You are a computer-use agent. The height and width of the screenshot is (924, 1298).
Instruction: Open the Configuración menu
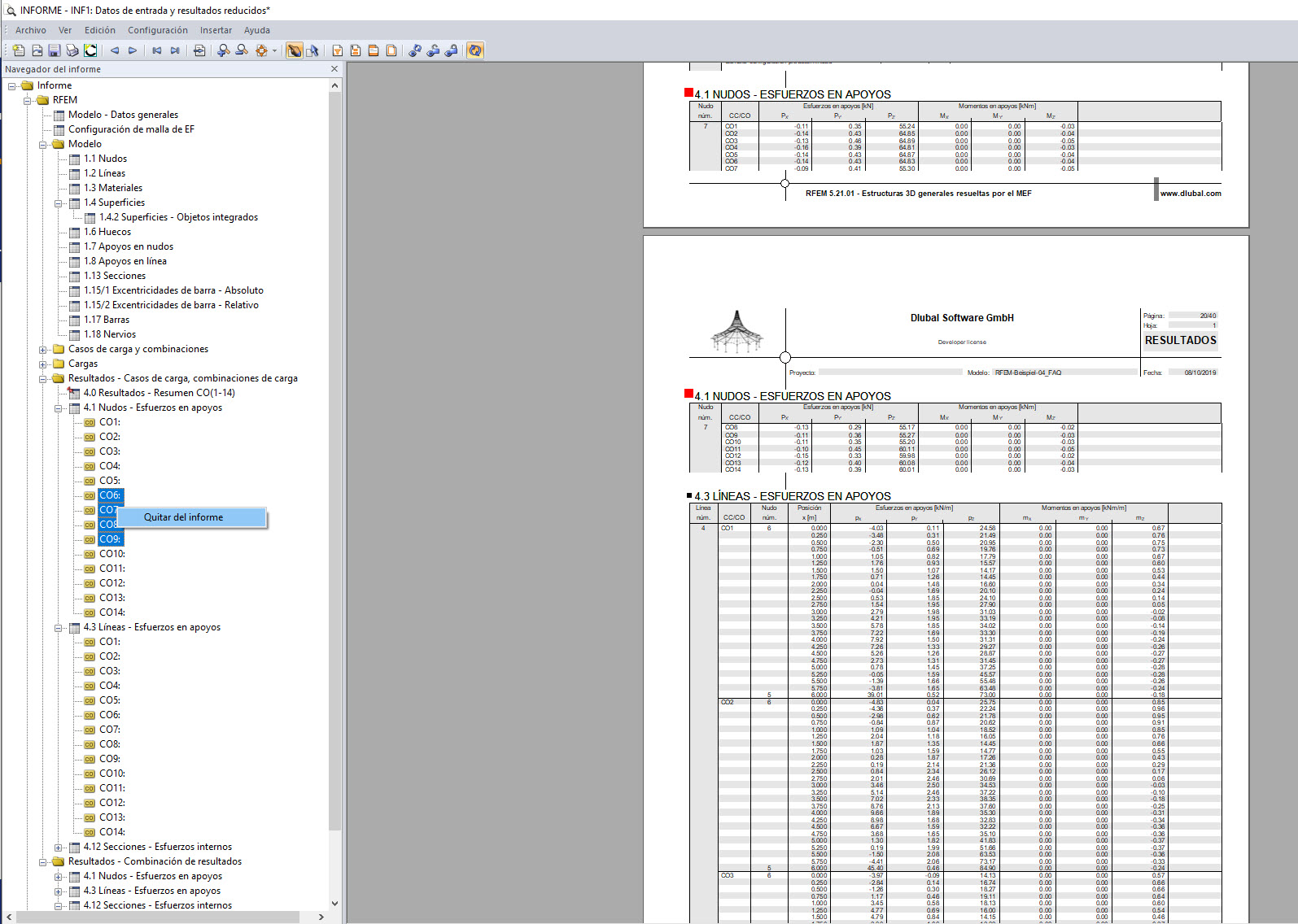(158, 30)
